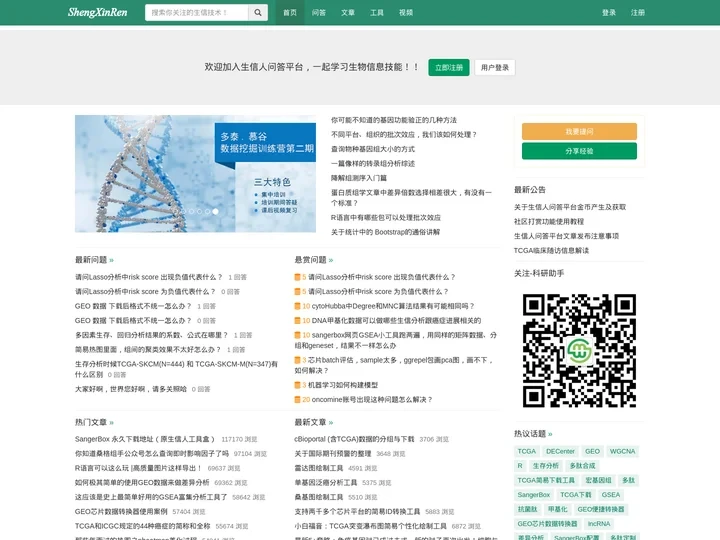The width and height of the screenshot is (720, 540).
Task: Open article 关于国际期刊预警的整理
Action: coord(332,454)
